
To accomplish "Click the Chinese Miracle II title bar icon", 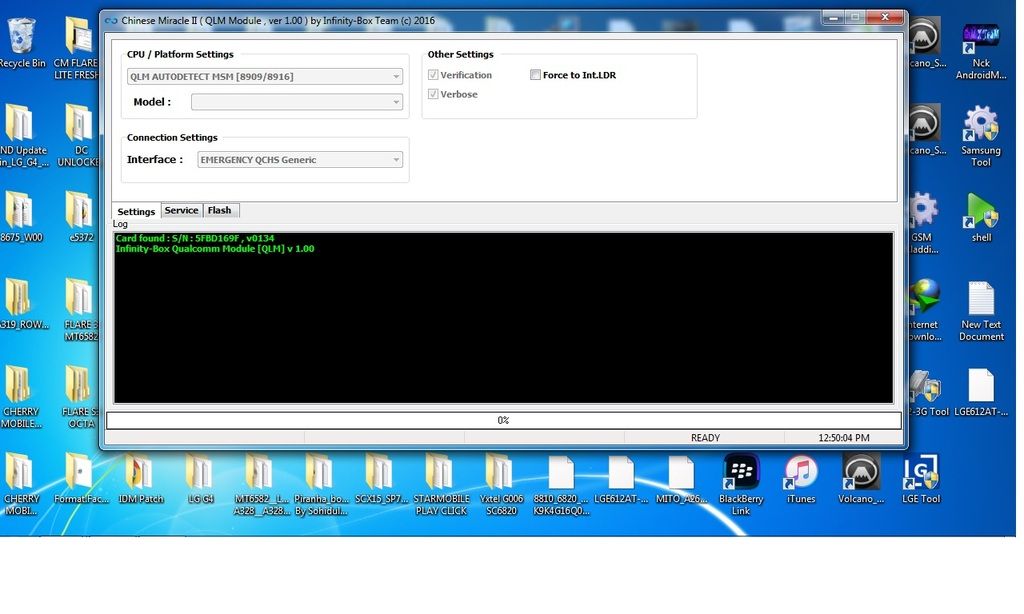I will (111, 20).
